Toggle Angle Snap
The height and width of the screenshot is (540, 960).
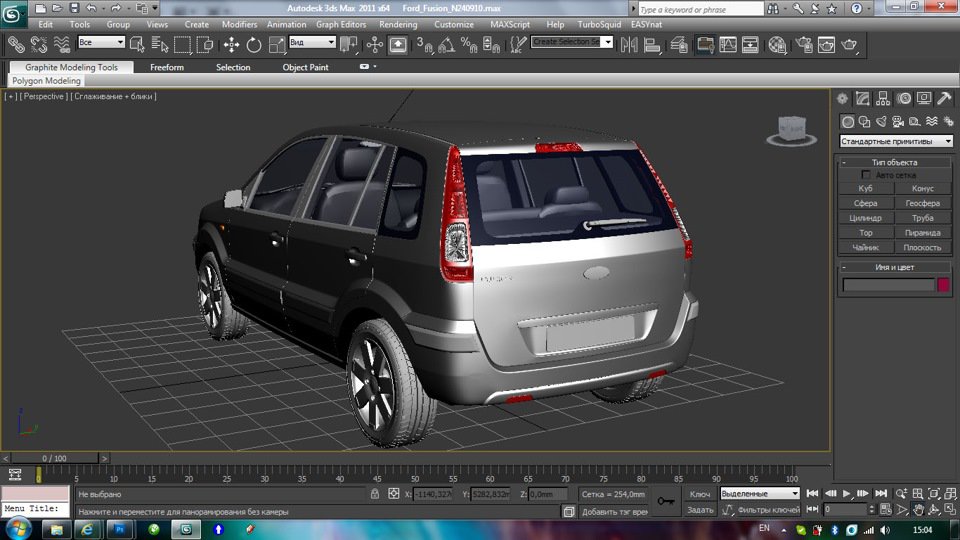(446, 44)
